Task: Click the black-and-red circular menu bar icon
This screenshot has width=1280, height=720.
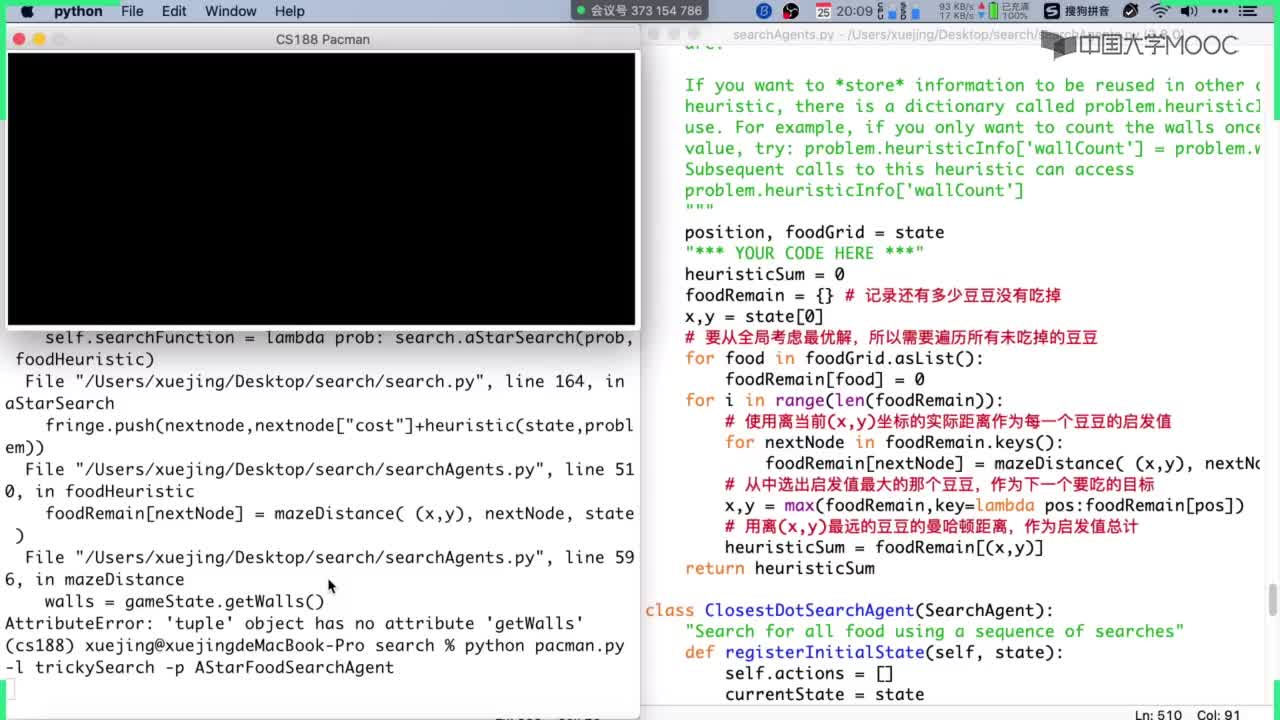Action: (x=792, y=11)
